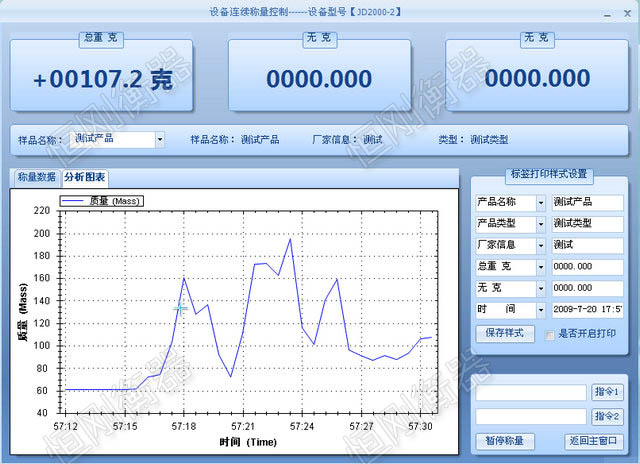
Task: Click the 保存样式 button
Action: [x=505, y=333]
